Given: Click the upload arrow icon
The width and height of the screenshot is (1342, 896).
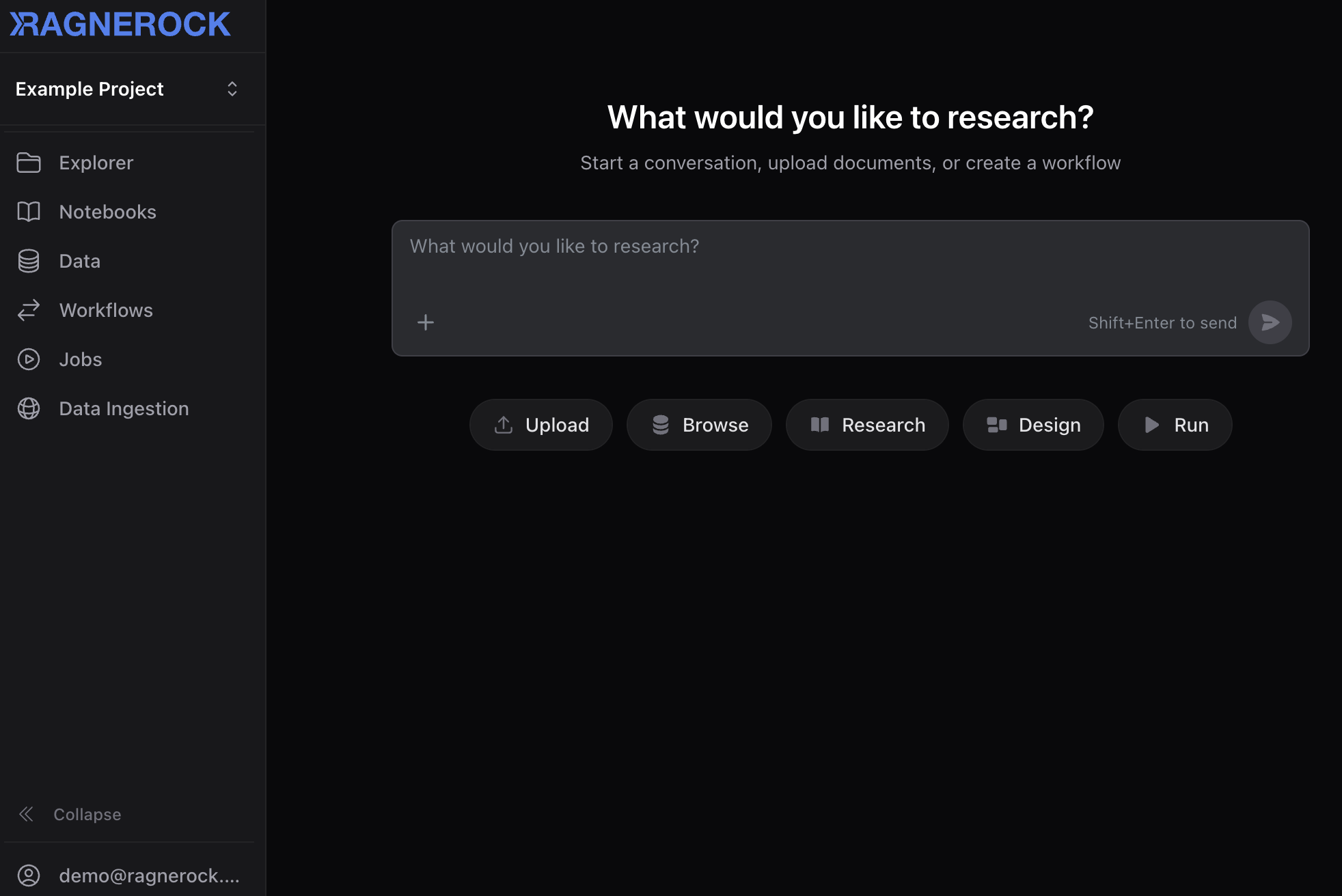Looking at the screenshot, I should coord(504,425).
